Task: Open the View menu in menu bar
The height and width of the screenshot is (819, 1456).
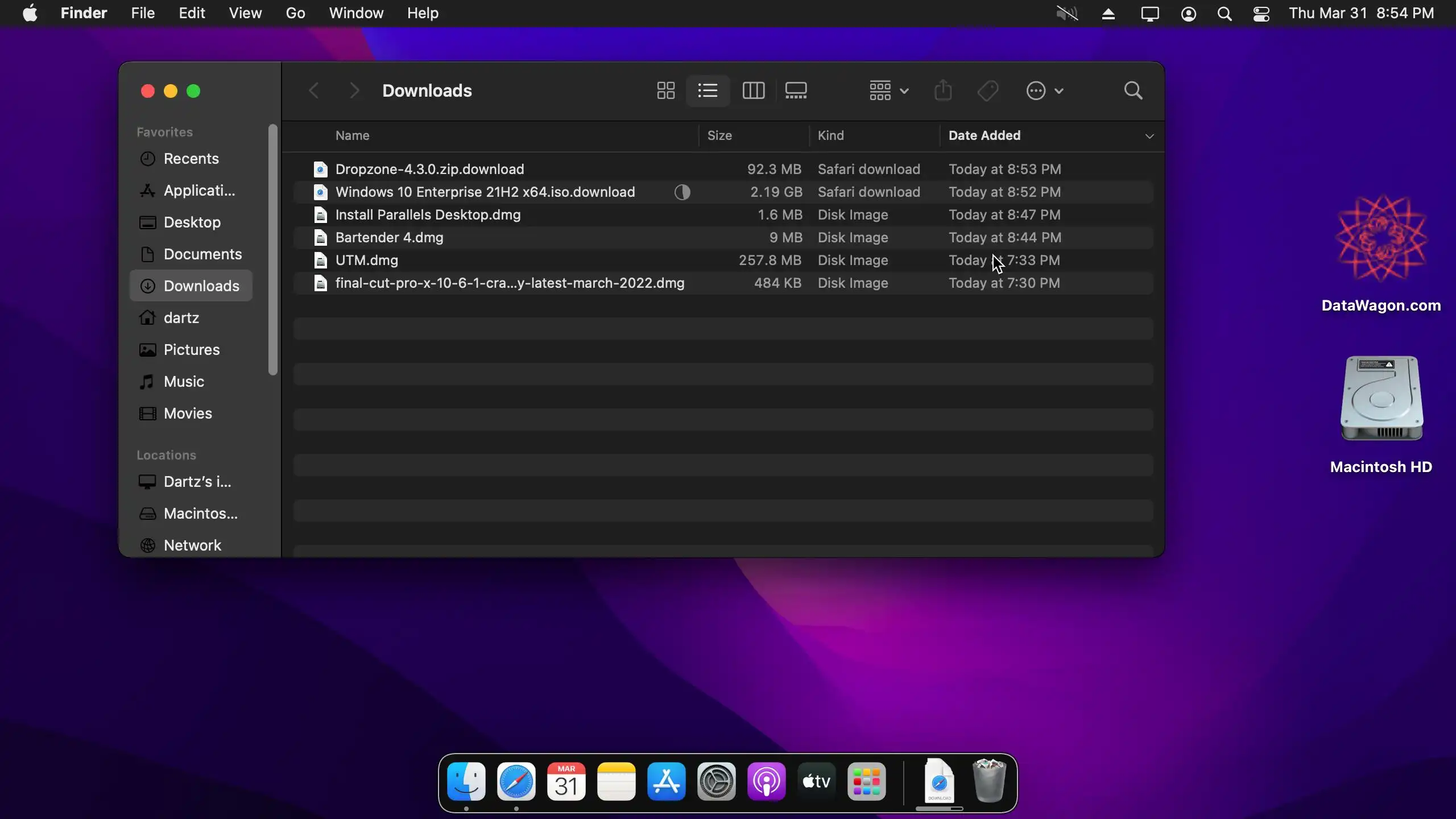Action: click(245, 13)
